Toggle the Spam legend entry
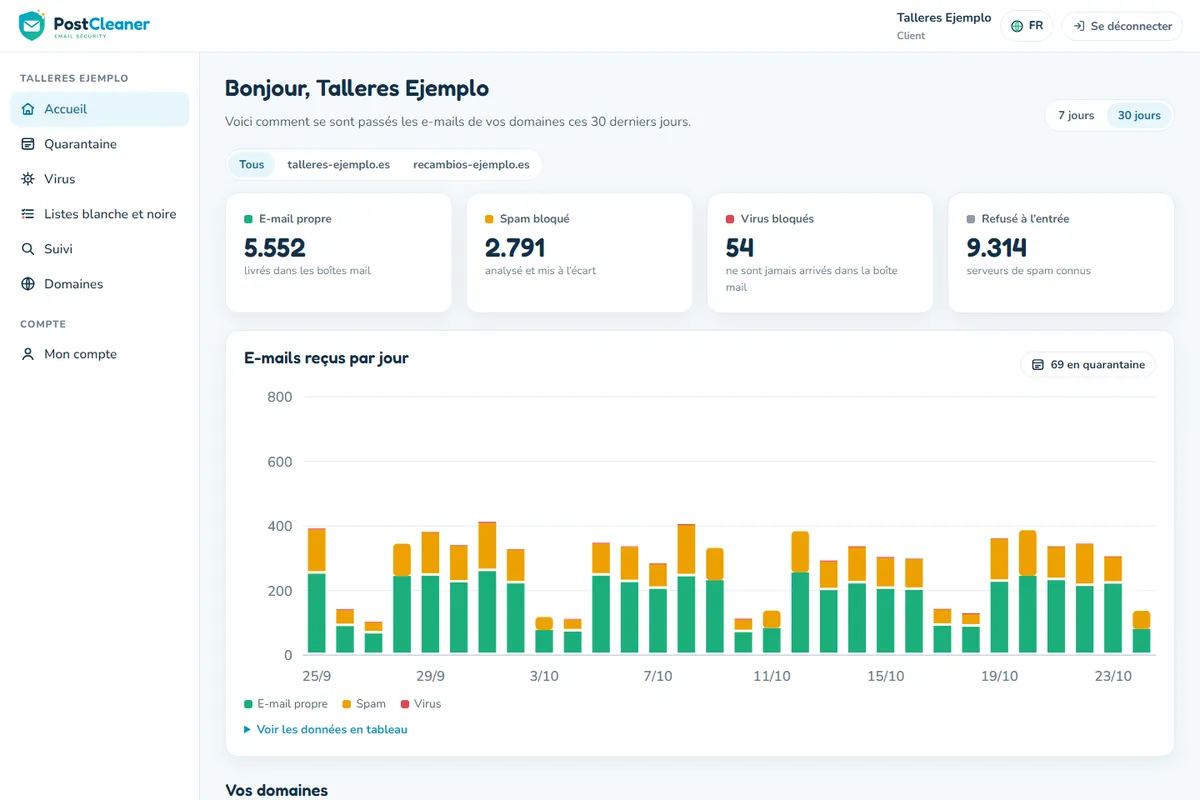 click(364, 704)
